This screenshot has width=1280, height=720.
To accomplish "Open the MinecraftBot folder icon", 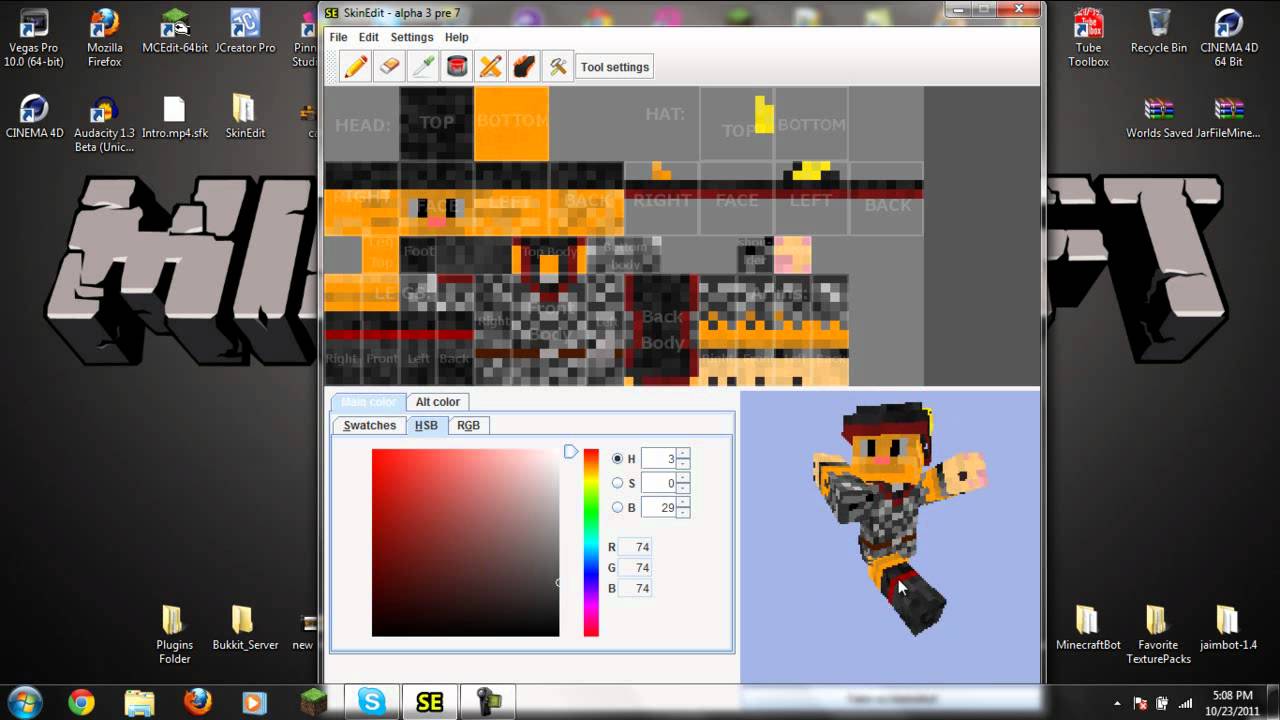I will click(x=1088, y=628).
